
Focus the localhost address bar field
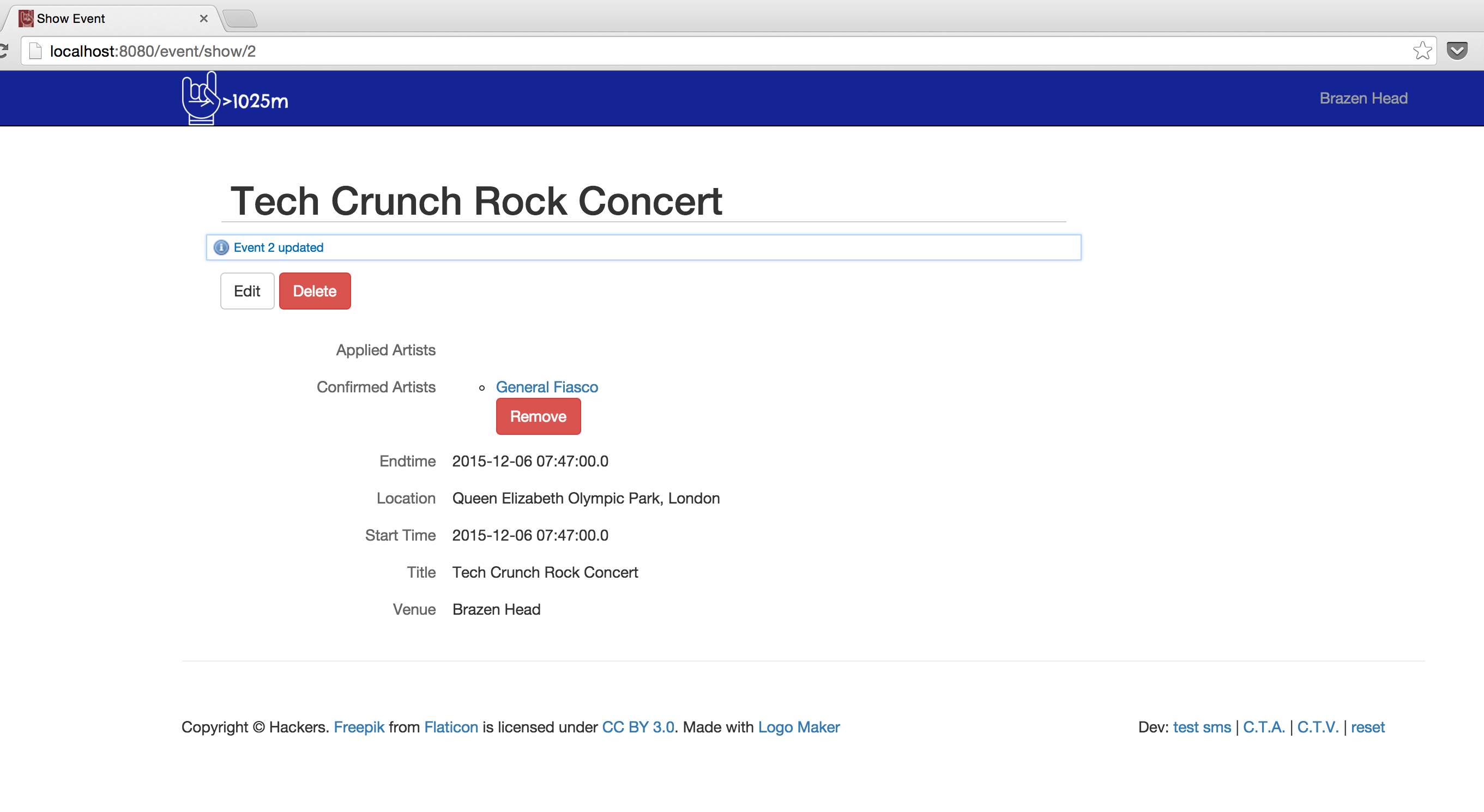[x=691, y=51]
